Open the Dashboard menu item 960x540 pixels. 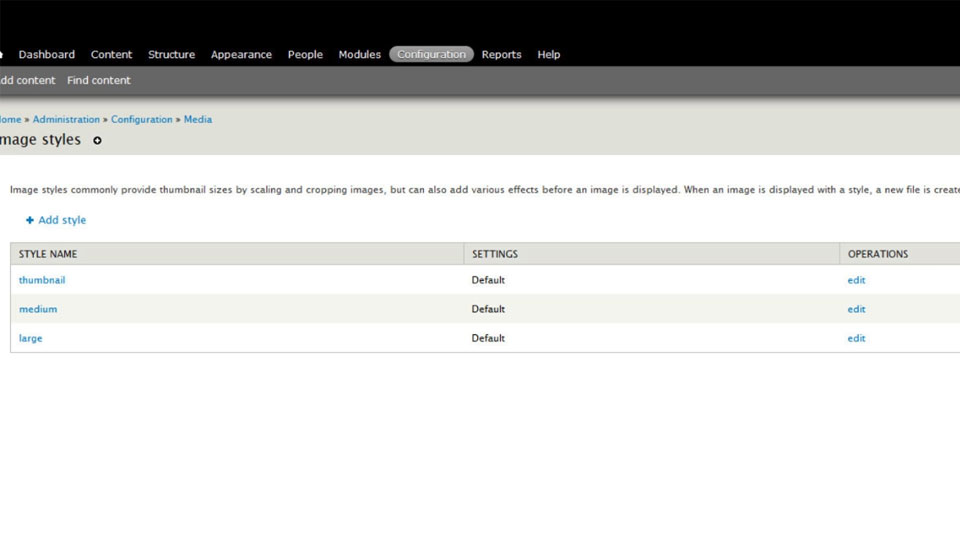coord(47,54)
